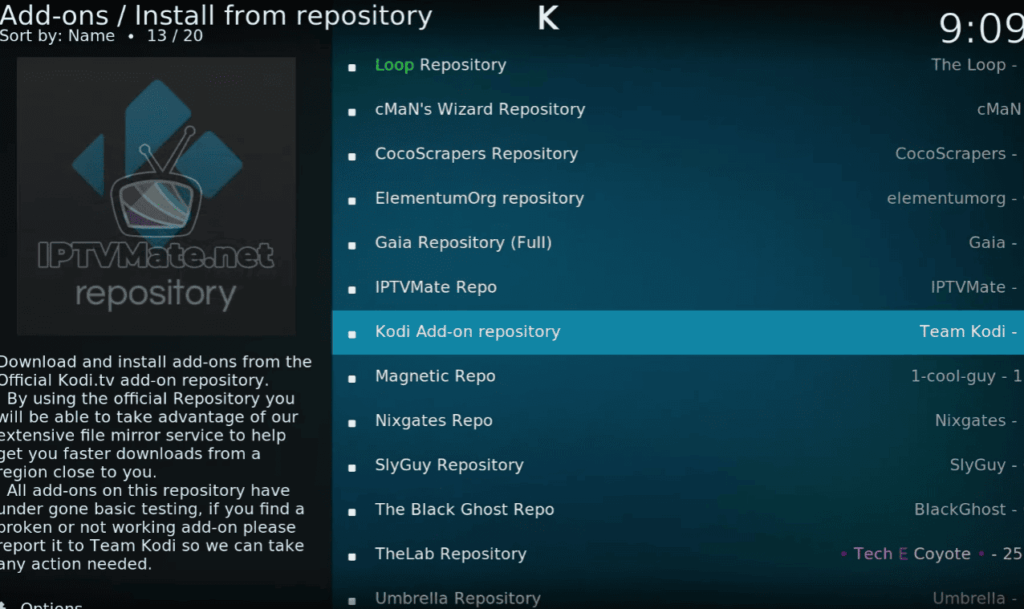Click bullet icon beside Kodi Add-on repository
The image size is (1024, 609).
[x=352, y=334]
